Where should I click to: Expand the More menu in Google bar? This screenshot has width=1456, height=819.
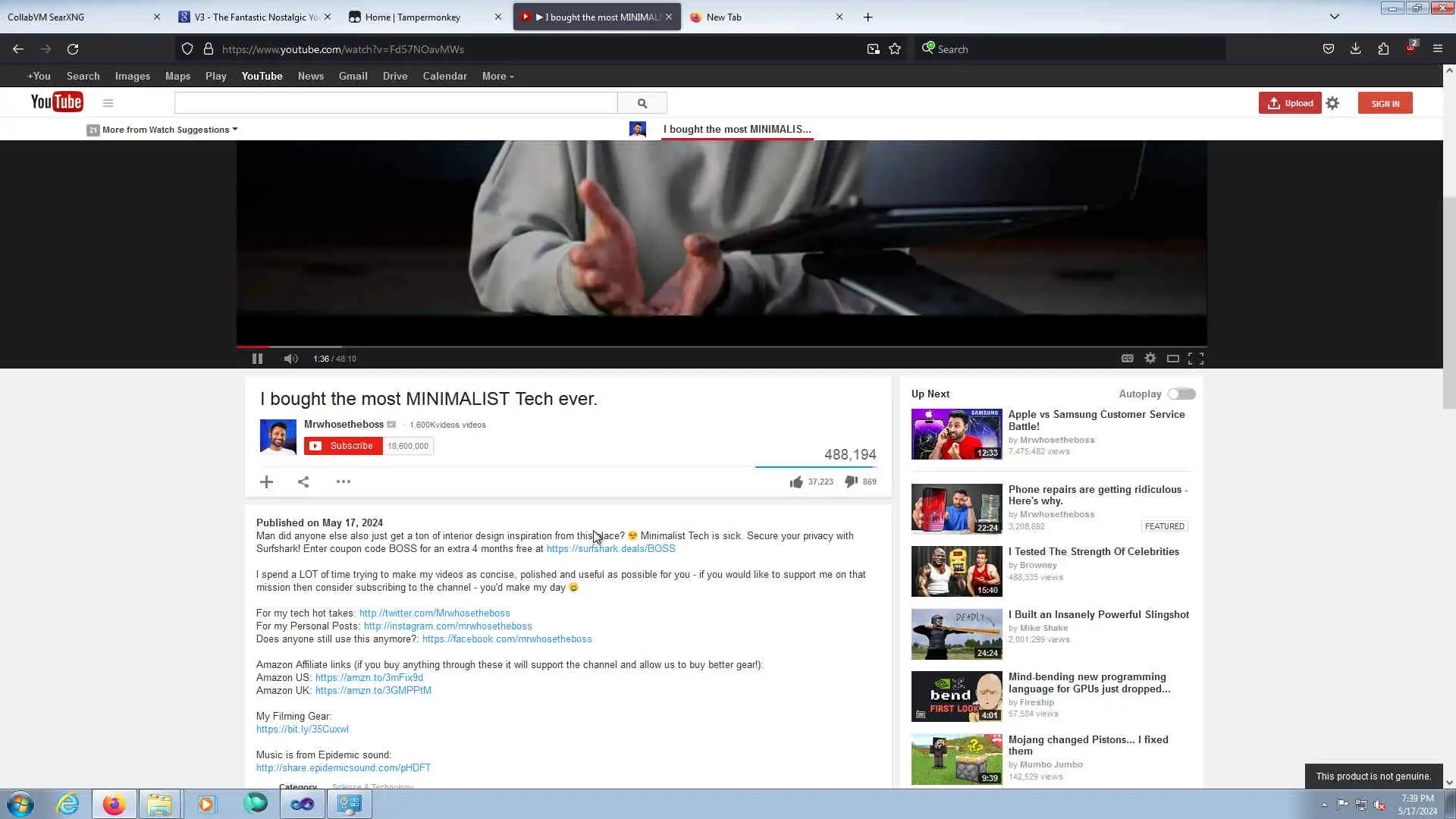tap(497, 76)
